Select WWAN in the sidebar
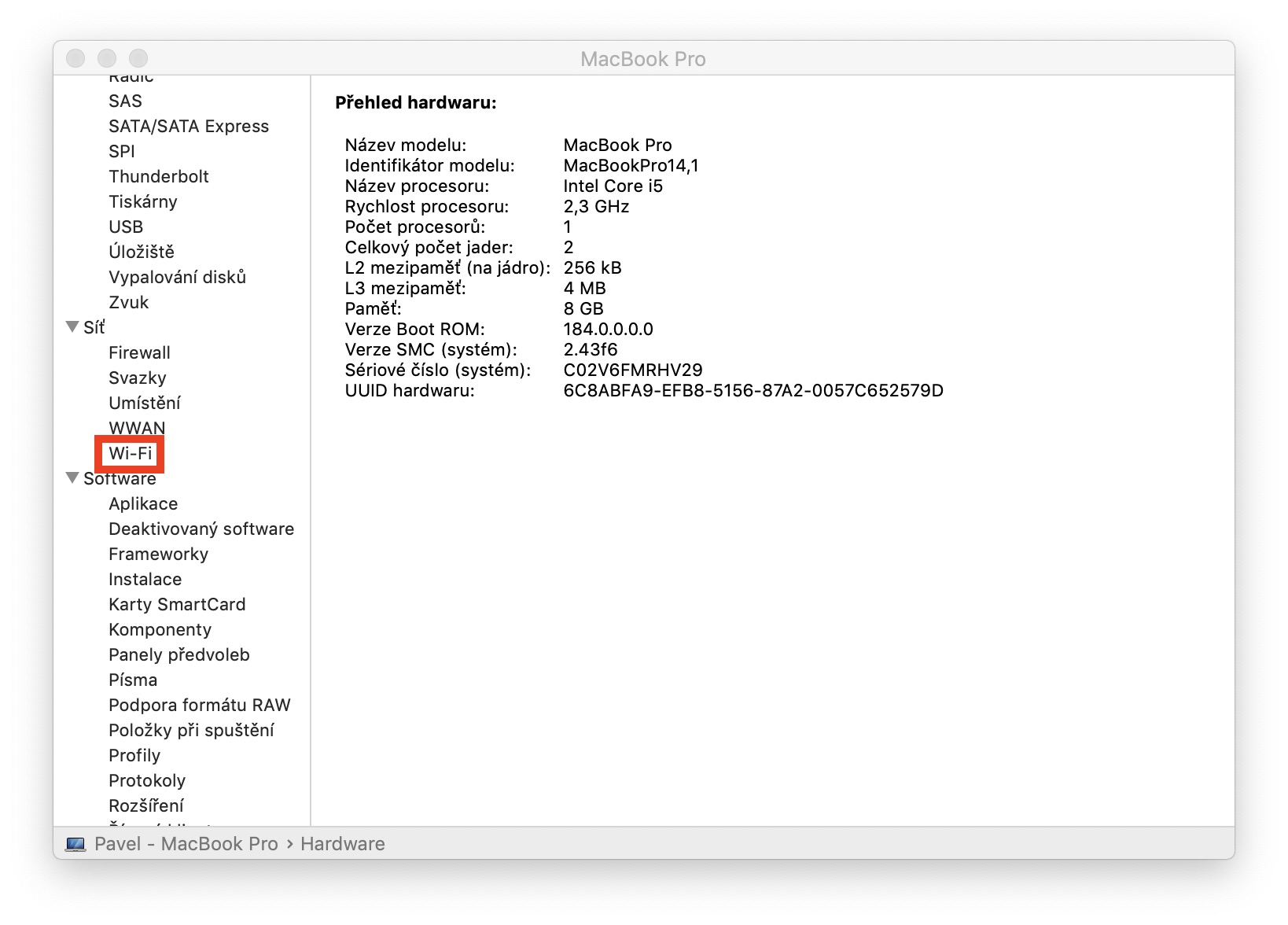Image resolution: width=1288 pixels, height=925 pixels. 137,428
